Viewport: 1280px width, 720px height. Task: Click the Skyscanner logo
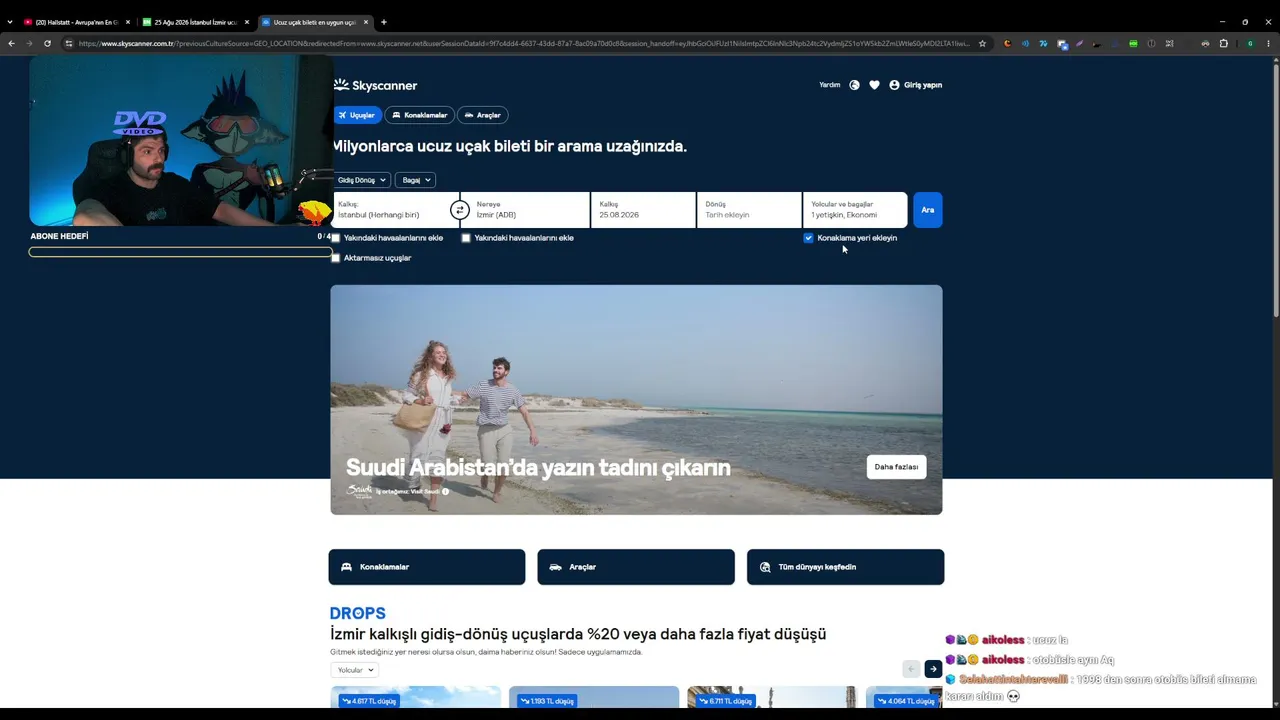click(375, 85)
